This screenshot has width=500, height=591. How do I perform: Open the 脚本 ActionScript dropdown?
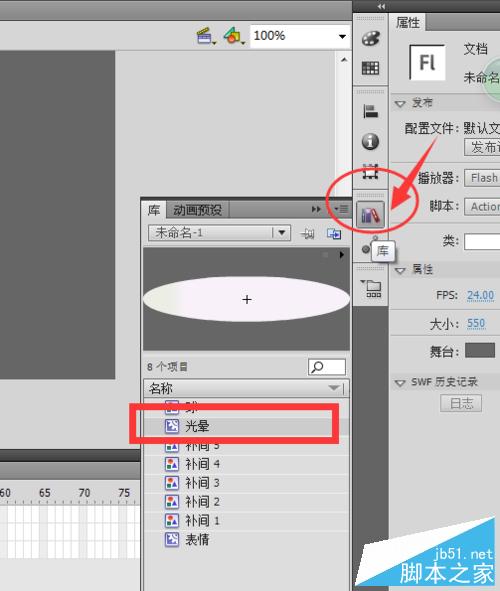coord(482,207)
